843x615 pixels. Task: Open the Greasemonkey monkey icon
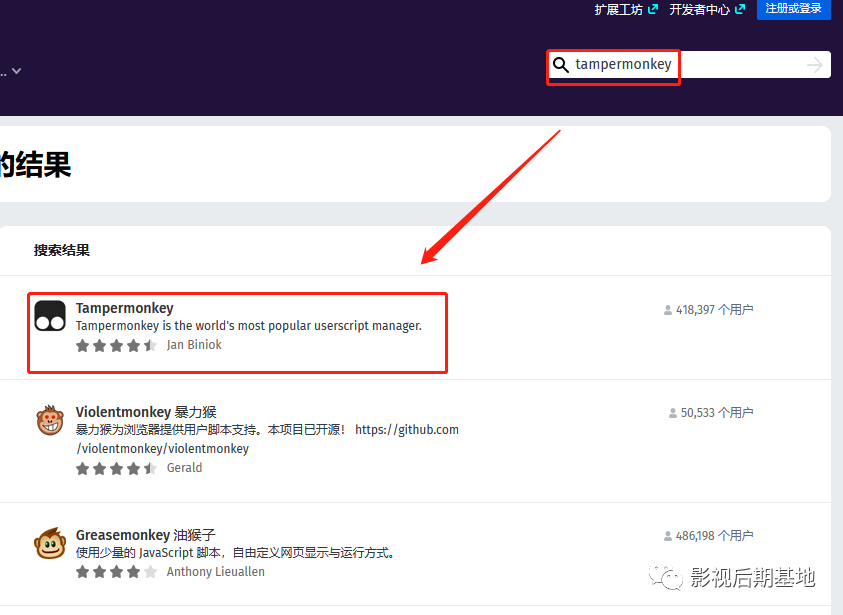tap(50, 543)
